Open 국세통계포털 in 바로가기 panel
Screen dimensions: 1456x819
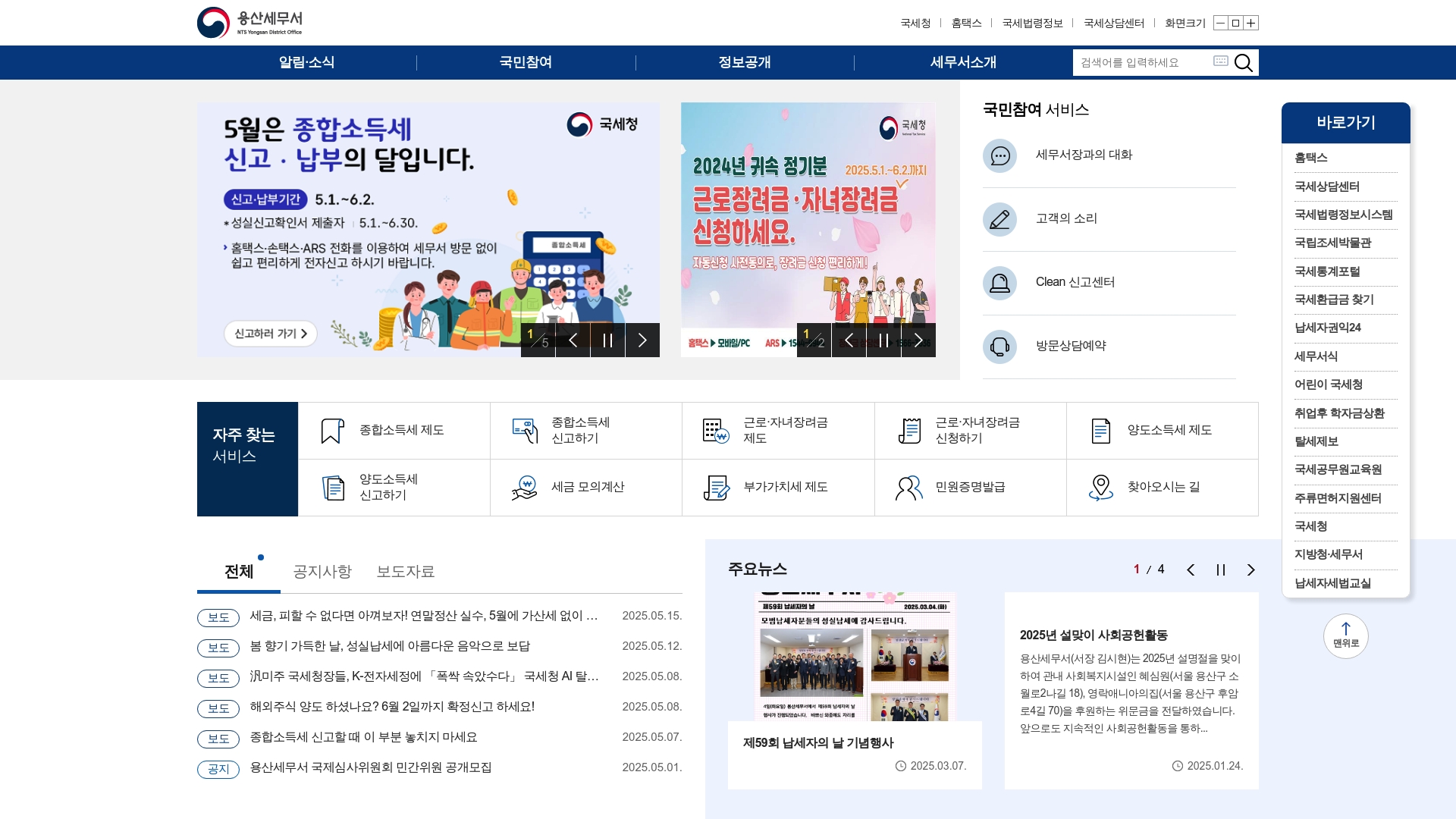pyautogui.click(x=1327, y=272)
